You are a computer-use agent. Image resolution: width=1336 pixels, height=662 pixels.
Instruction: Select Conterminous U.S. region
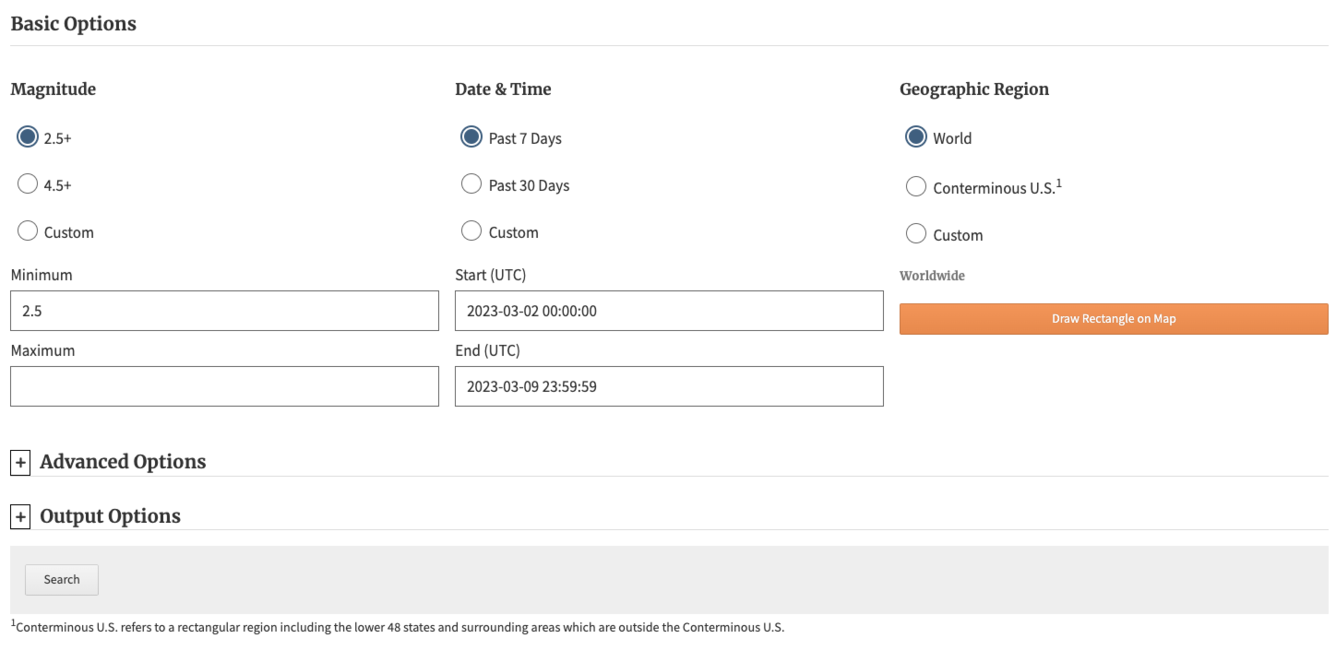(x=916, y=186)
